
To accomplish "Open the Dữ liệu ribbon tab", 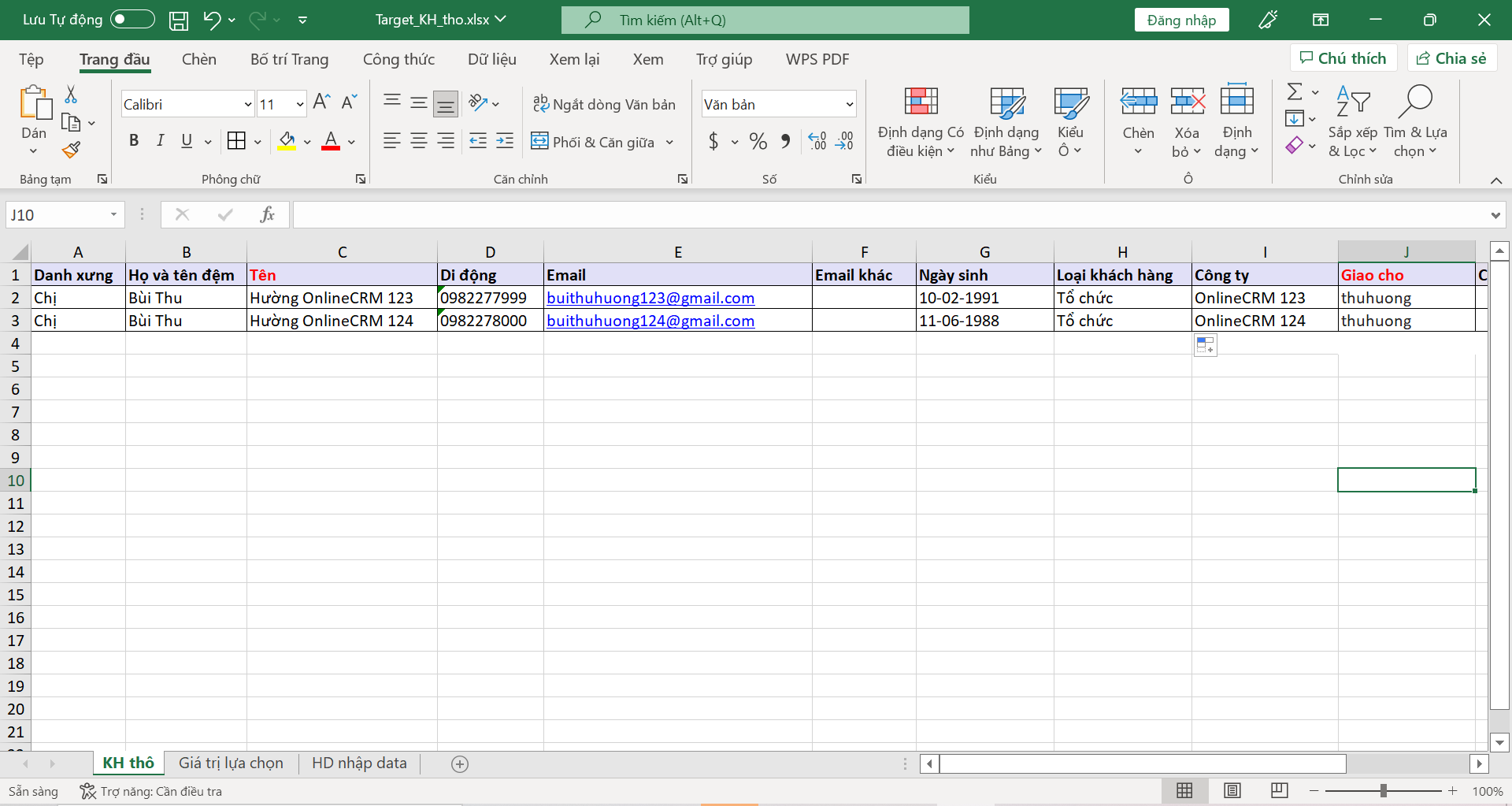I will tap(492, 59).
